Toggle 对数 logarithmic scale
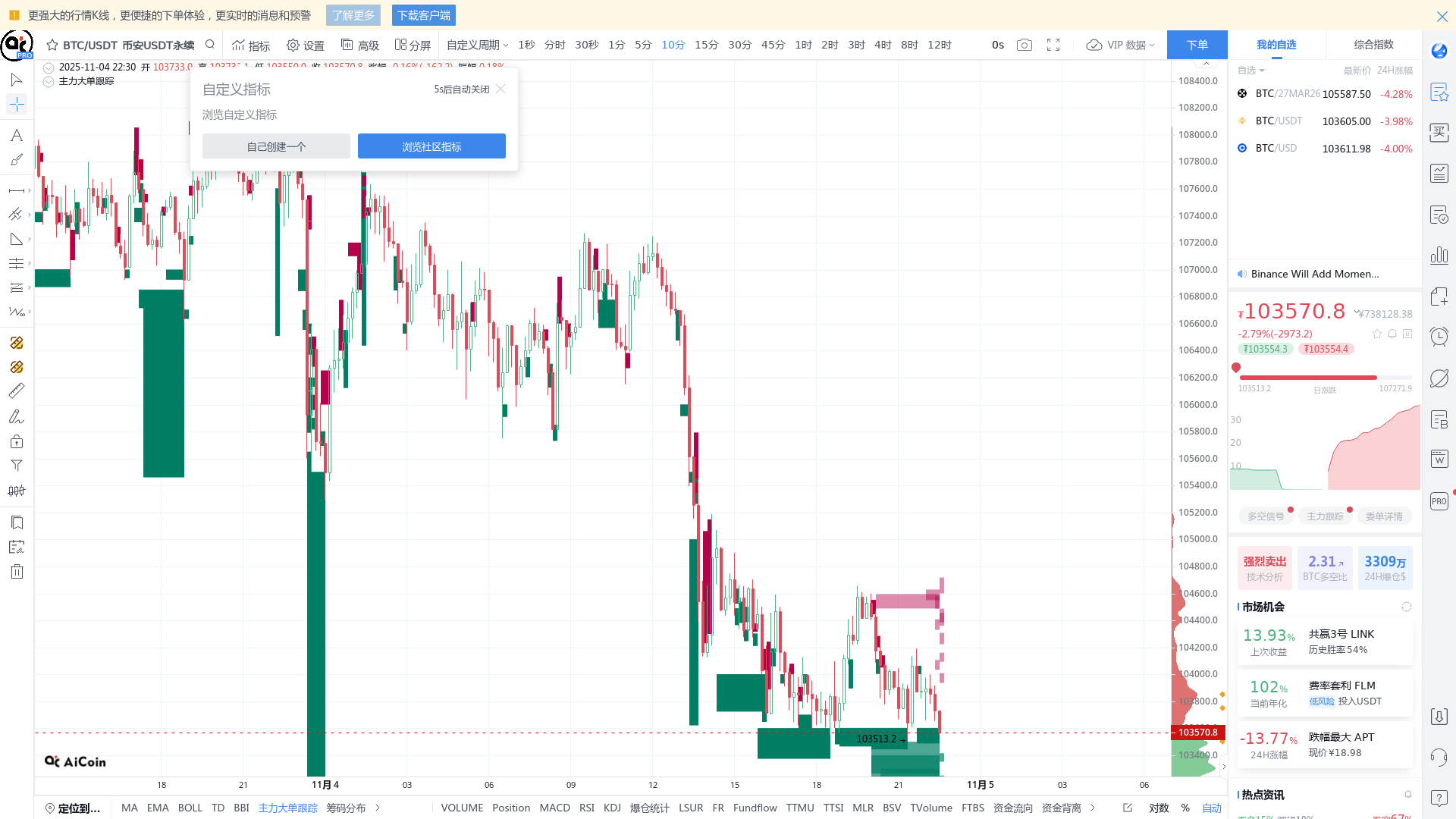1456x819 pixels. [x=1158, y=808]
